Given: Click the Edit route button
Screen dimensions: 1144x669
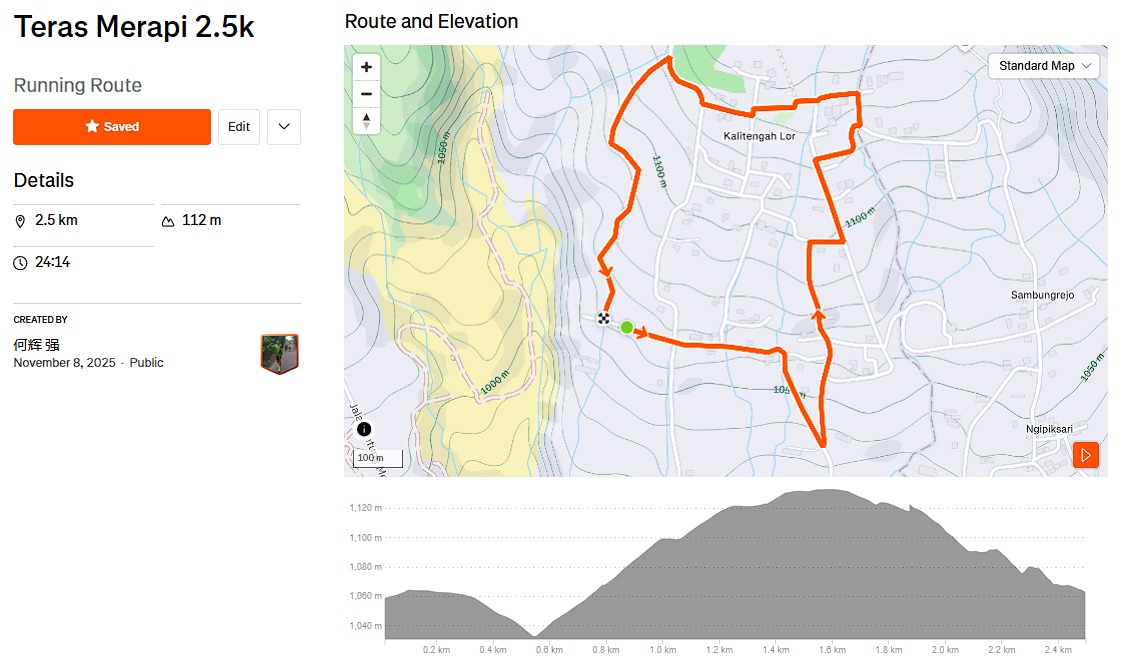Looking at the screenshot, I should (x=239, y=127).
